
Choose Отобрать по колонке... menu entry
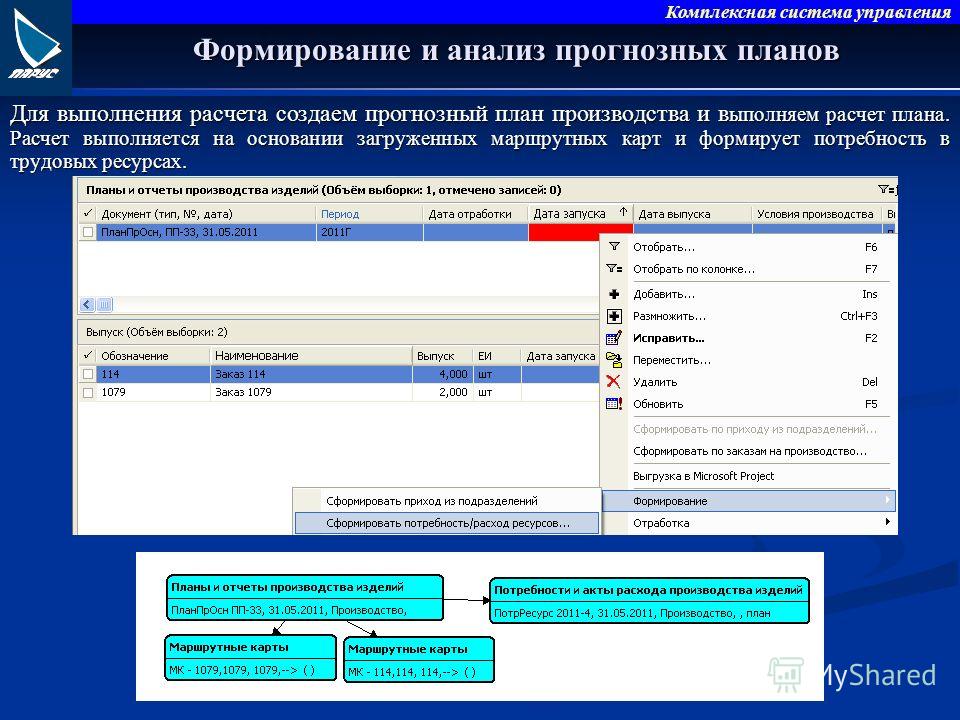click(x=749, y=269)
